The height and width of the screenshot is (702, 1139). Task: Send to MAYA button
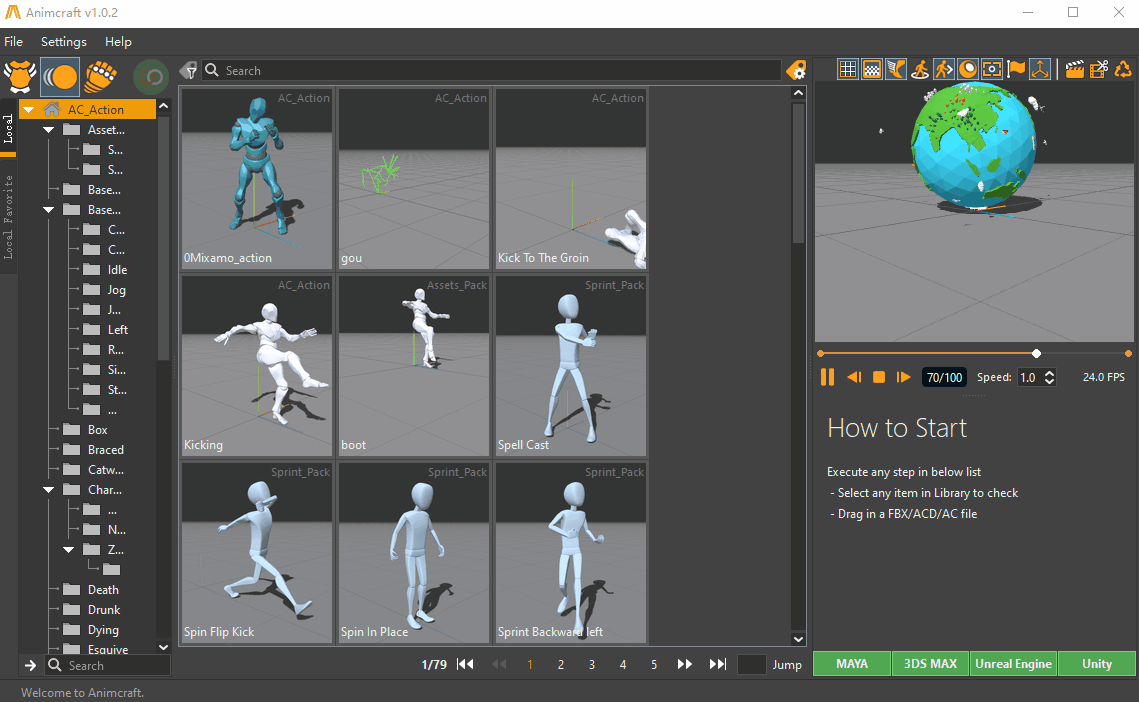pos(852,663)
